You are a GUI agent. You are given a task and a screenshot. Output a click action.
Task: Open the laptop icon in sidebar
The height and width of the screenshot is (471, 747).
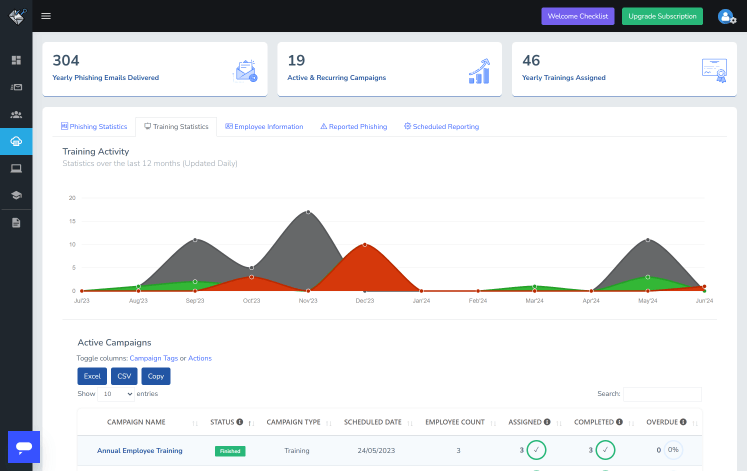(16, 169)
